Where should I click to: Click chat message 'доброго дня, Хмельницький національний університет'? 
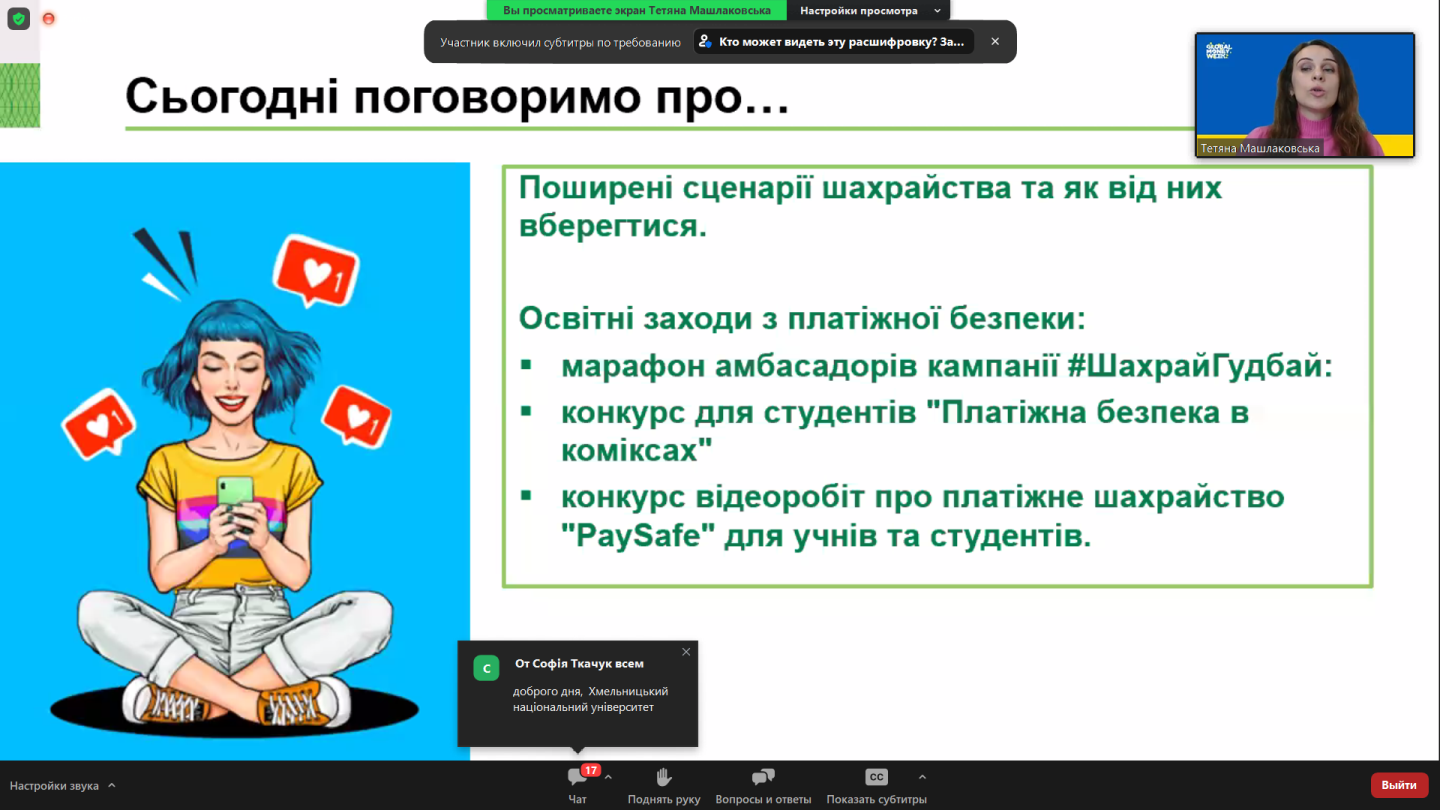click(590, 699)
